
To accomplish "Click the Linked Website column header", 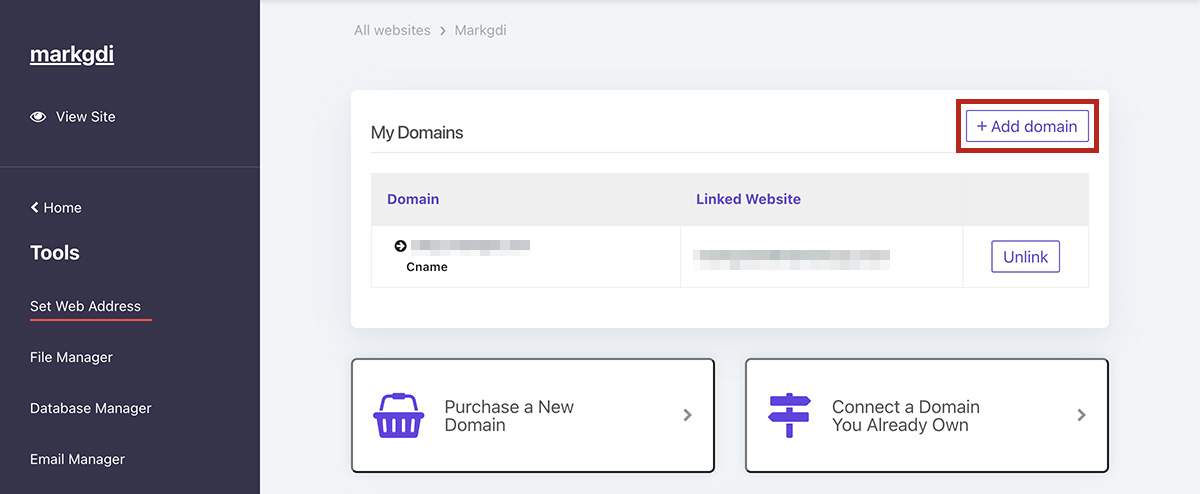I will 748,199.
